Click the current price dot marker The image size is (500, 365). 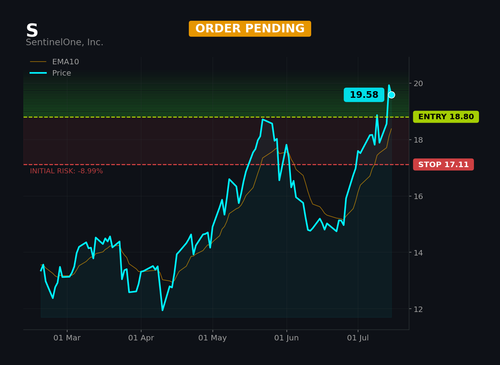pos(392,95)
